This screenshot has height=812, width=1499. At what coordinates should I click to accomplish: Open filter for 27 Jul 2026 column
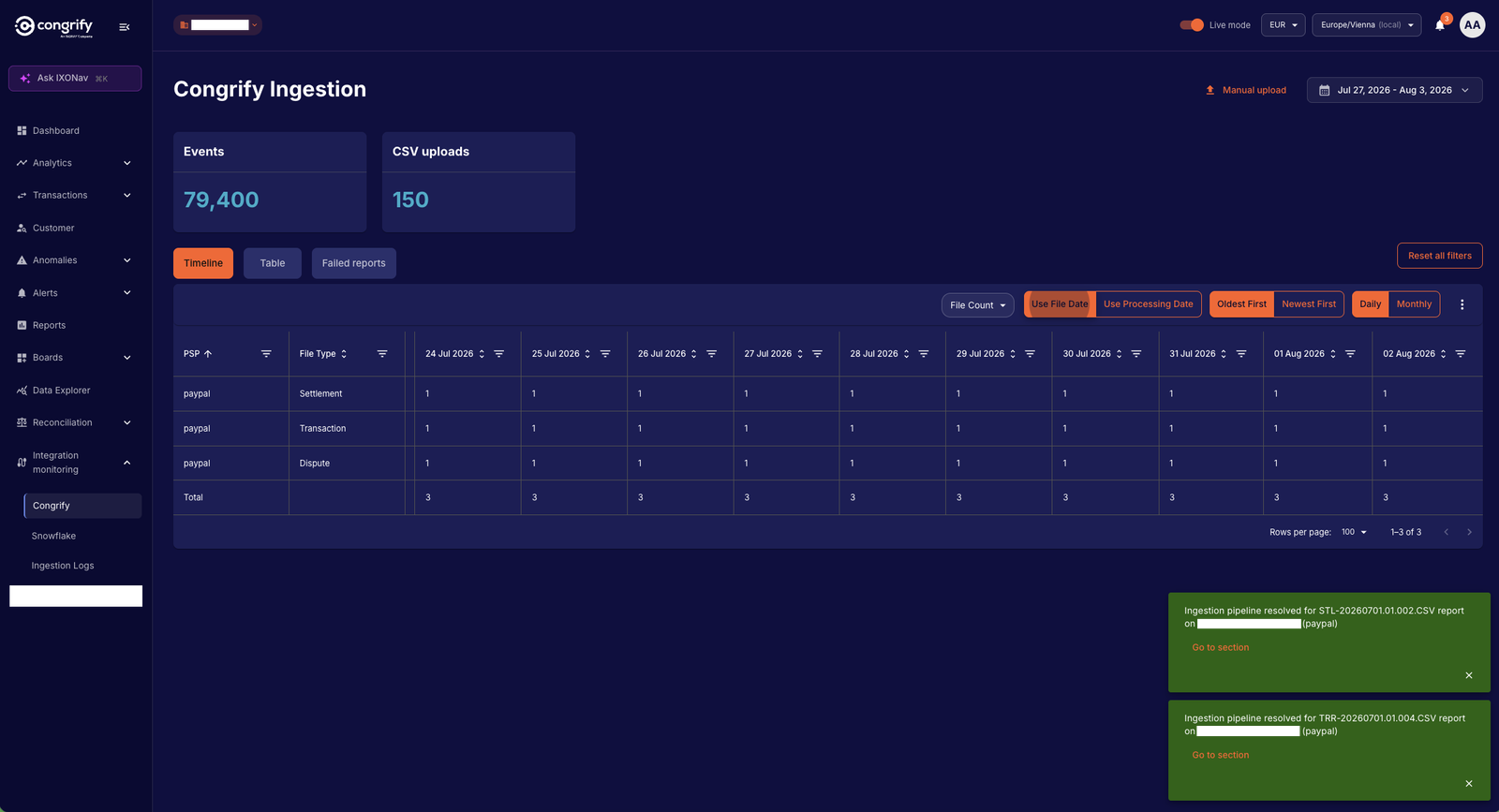click(818, 354)
